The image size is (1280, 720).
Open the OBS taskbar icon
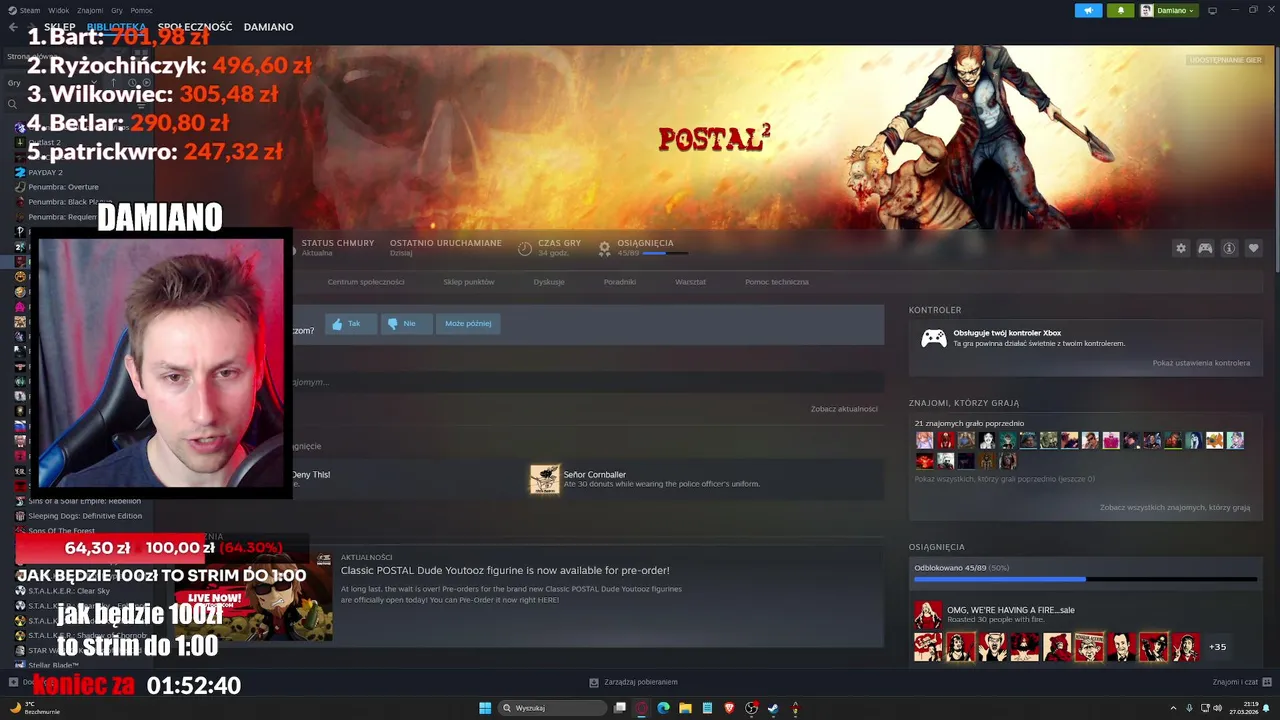(751, 708)
